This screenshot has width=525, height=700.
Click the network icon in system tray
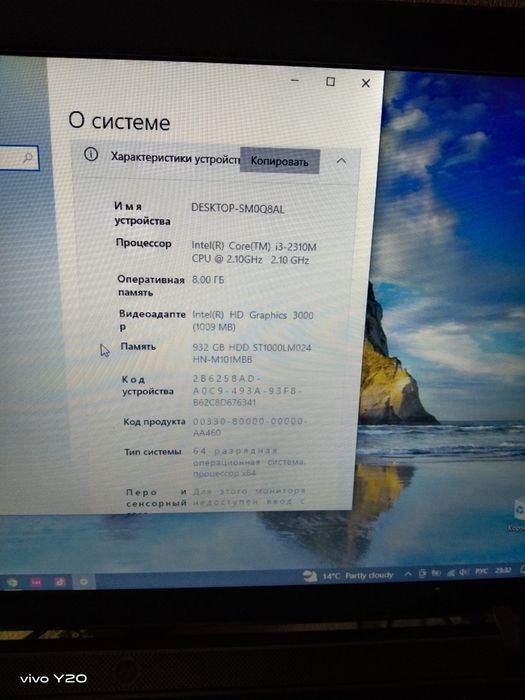pos(451,573)
